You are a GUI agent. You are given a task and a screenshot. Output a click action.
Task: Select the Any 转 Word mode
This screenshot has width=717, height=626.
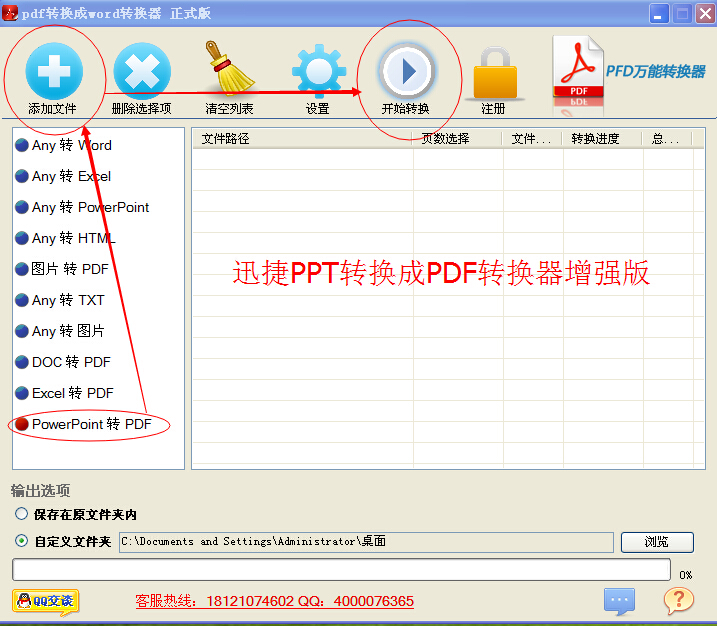coord(63,145)
